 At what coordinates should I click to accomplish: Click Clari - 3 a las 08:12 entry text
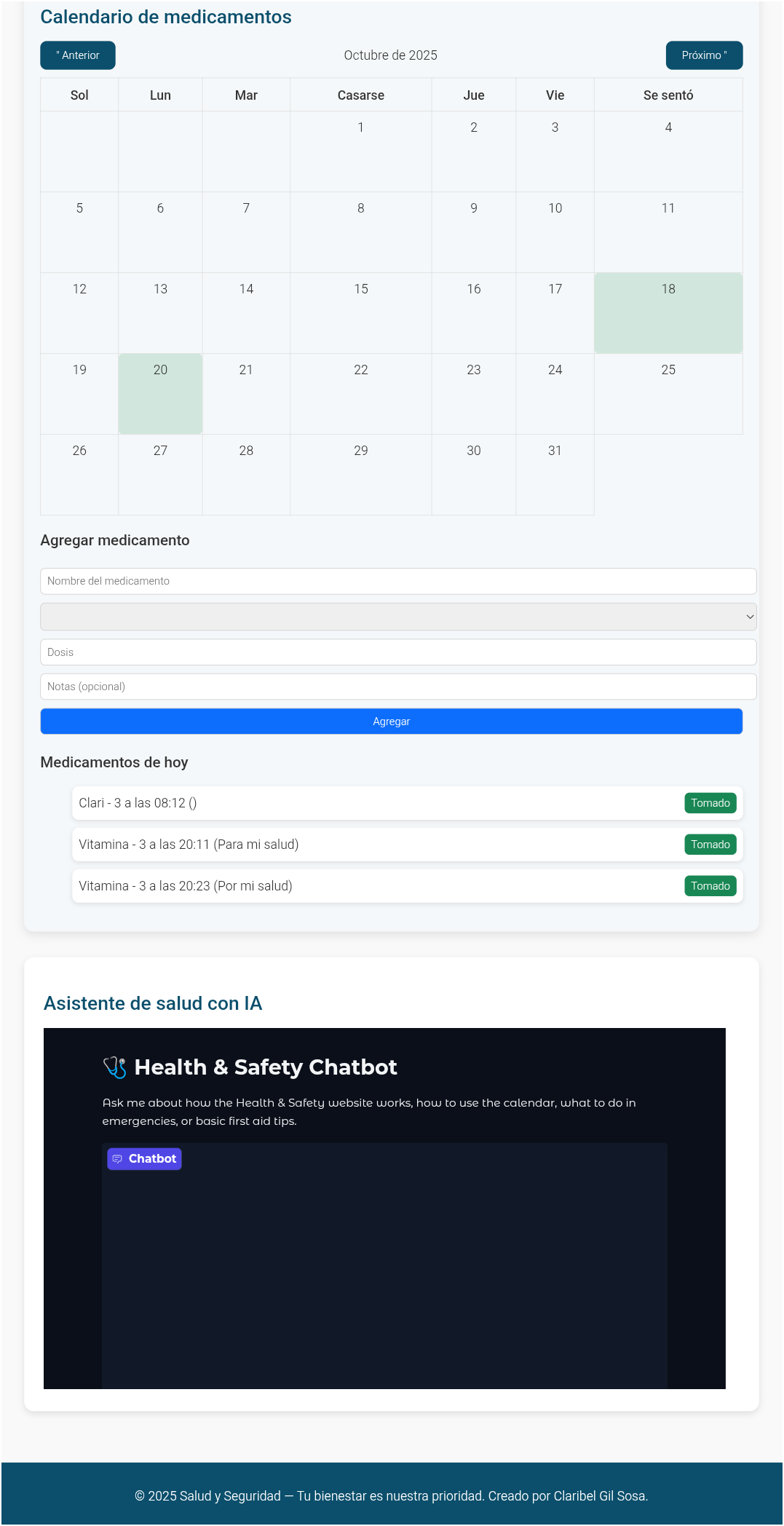point(138,803)
